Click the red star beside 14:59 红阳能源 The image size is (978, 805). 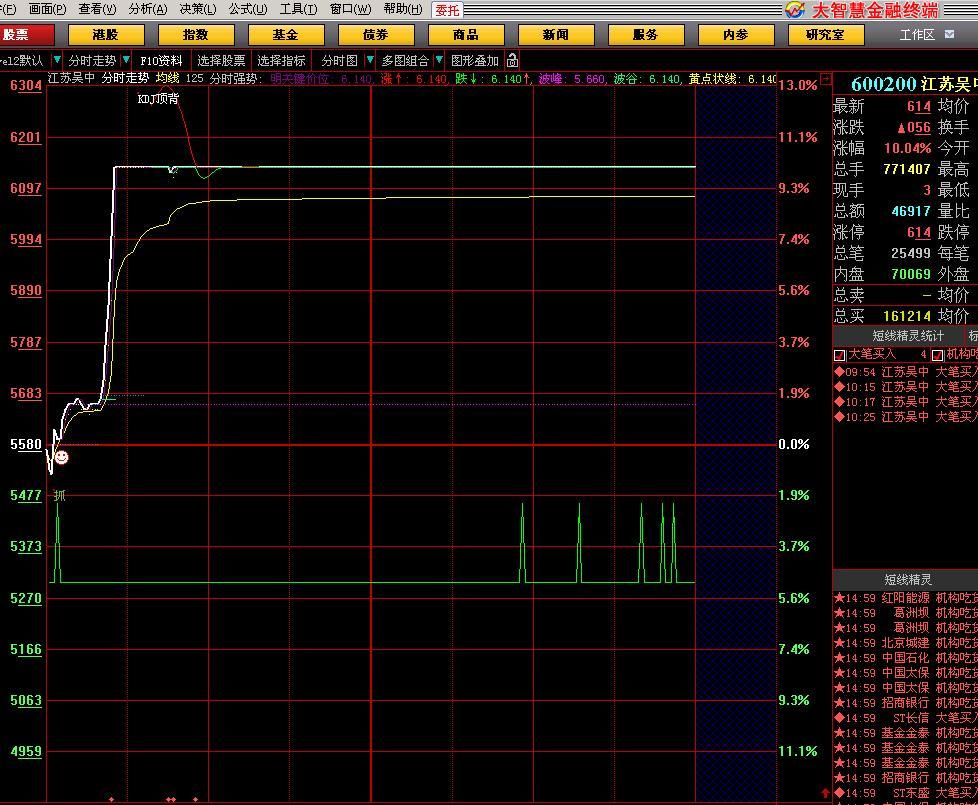pyautogui.click(x=839, y=597)
